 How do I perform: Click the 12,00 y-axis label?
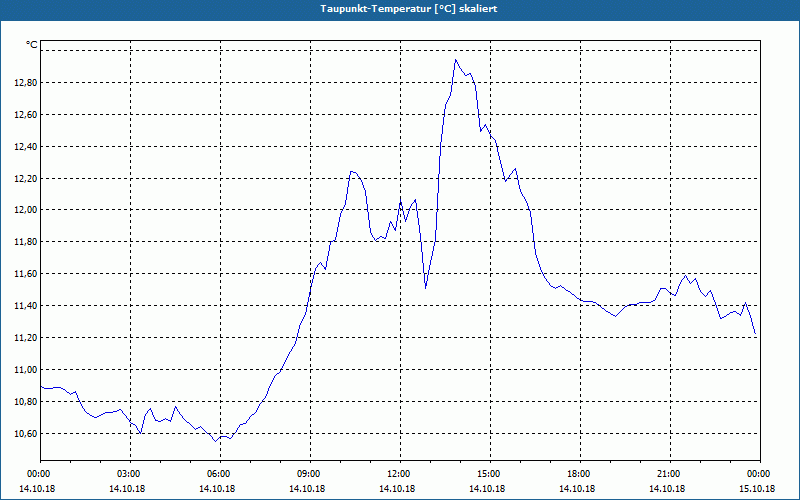25,210
